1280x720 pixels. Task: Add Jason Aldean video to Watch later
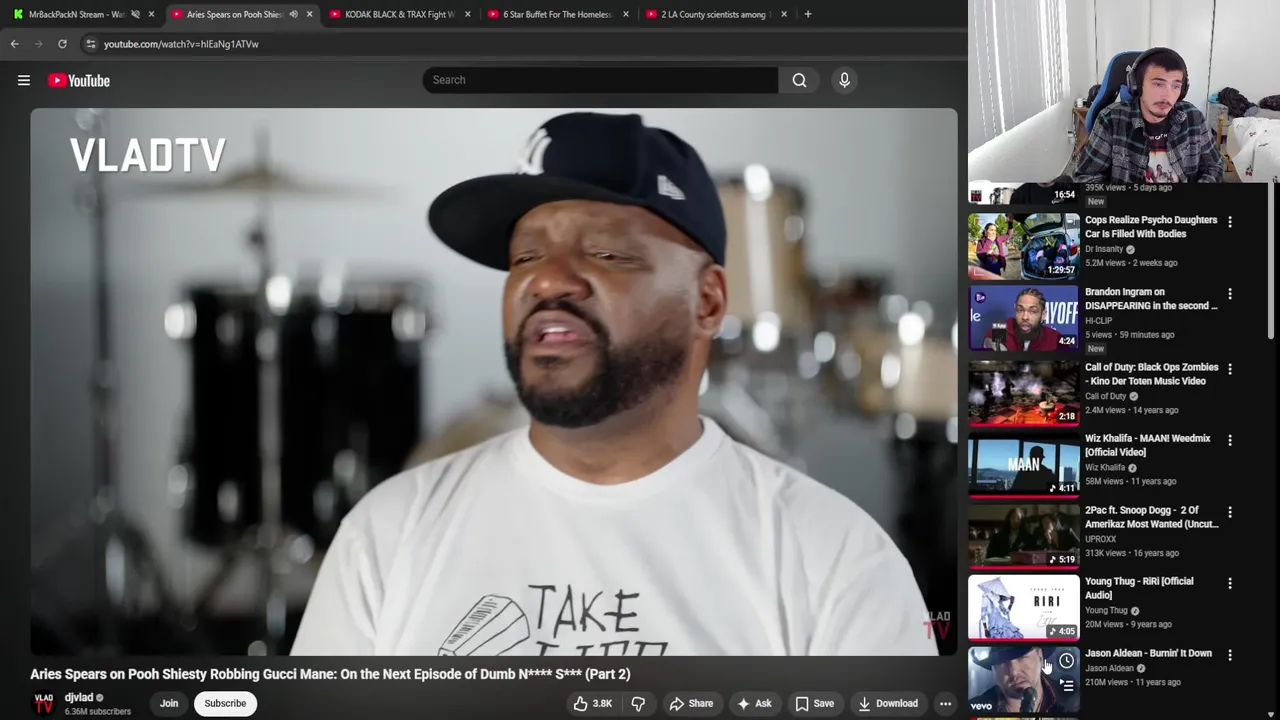[1066, 661]
